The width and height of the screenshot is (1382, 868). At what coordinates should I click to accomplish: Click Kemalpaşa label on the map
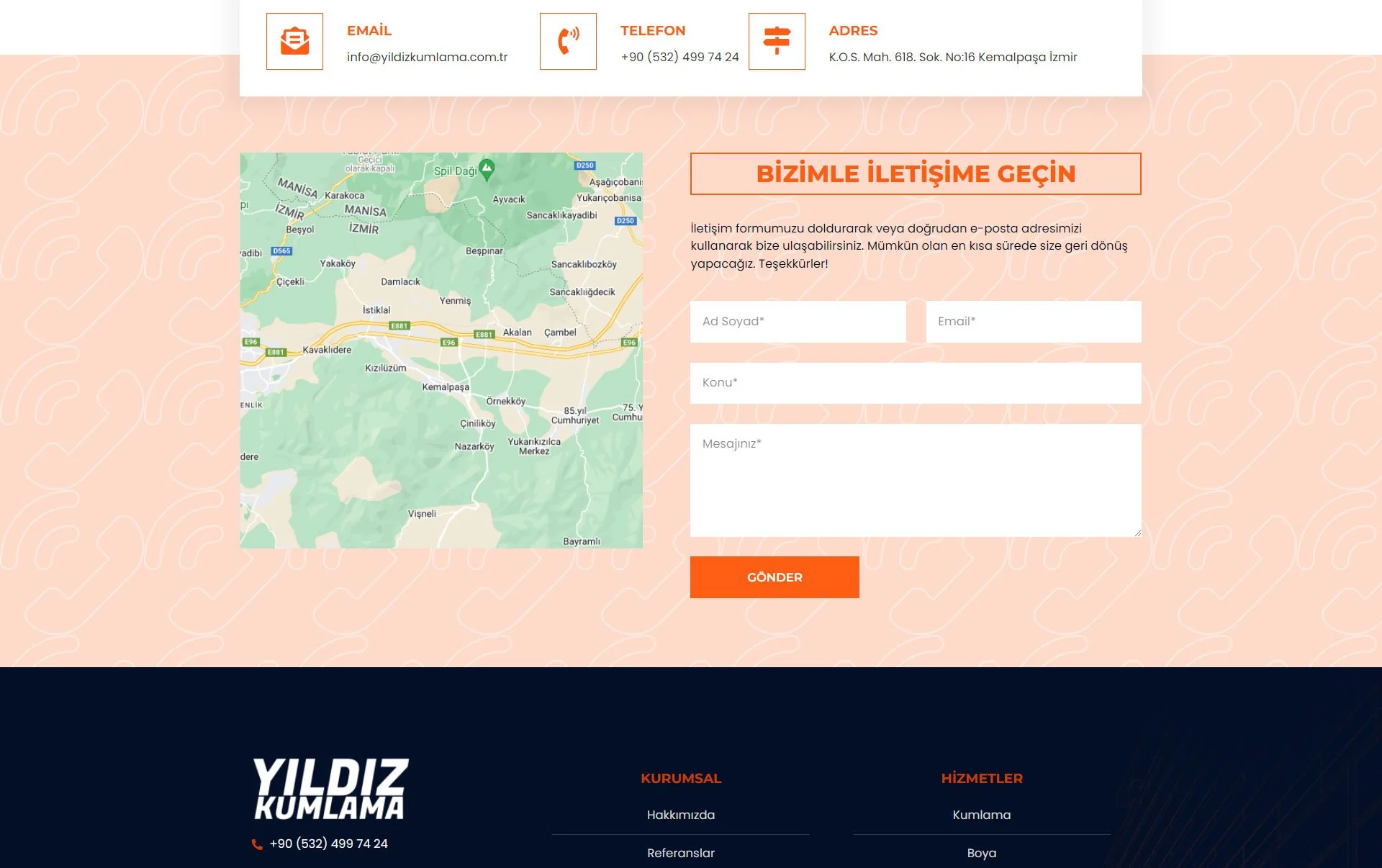point(446,387)
